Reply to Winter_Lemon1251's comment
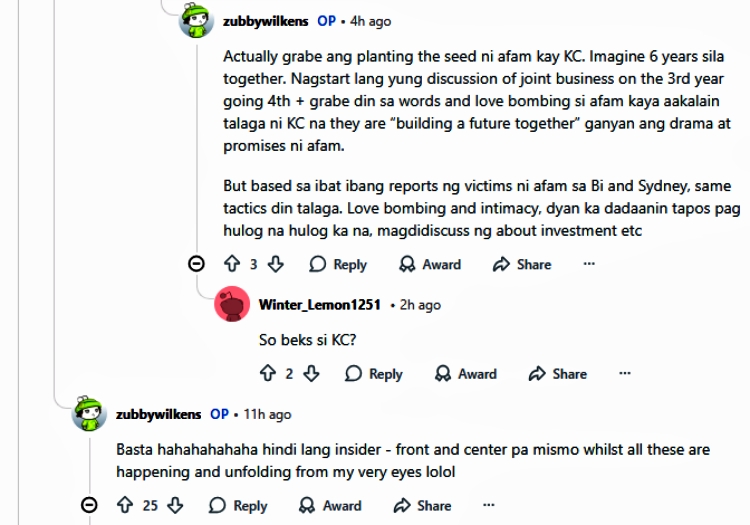Screen dimensions: 750x525 coord(373,374)
